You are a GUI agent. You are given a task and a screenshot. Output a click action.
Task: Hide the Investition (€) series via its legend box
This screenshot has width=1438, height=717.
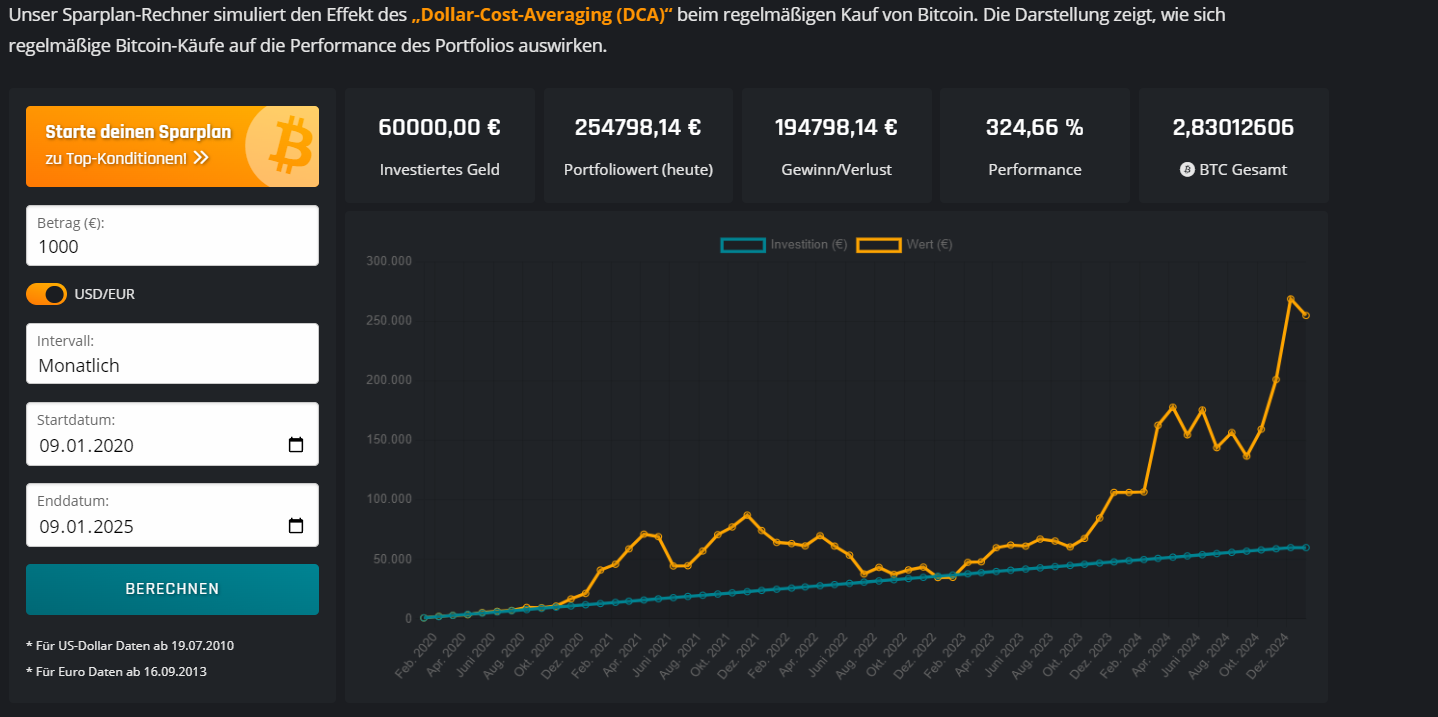[x=743, y=245]
